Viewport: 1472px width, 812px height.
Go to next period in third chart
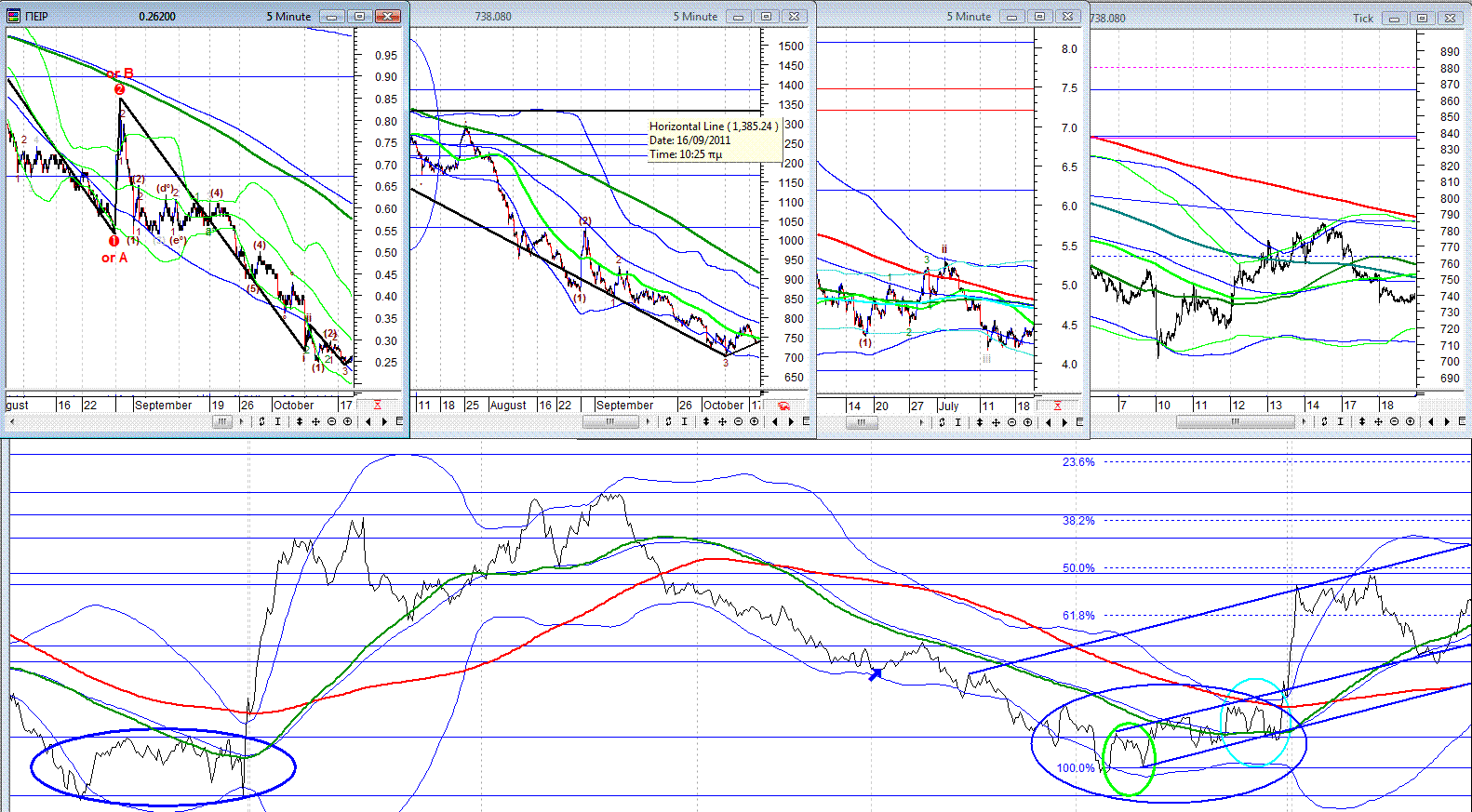[x=1064, y=422]
